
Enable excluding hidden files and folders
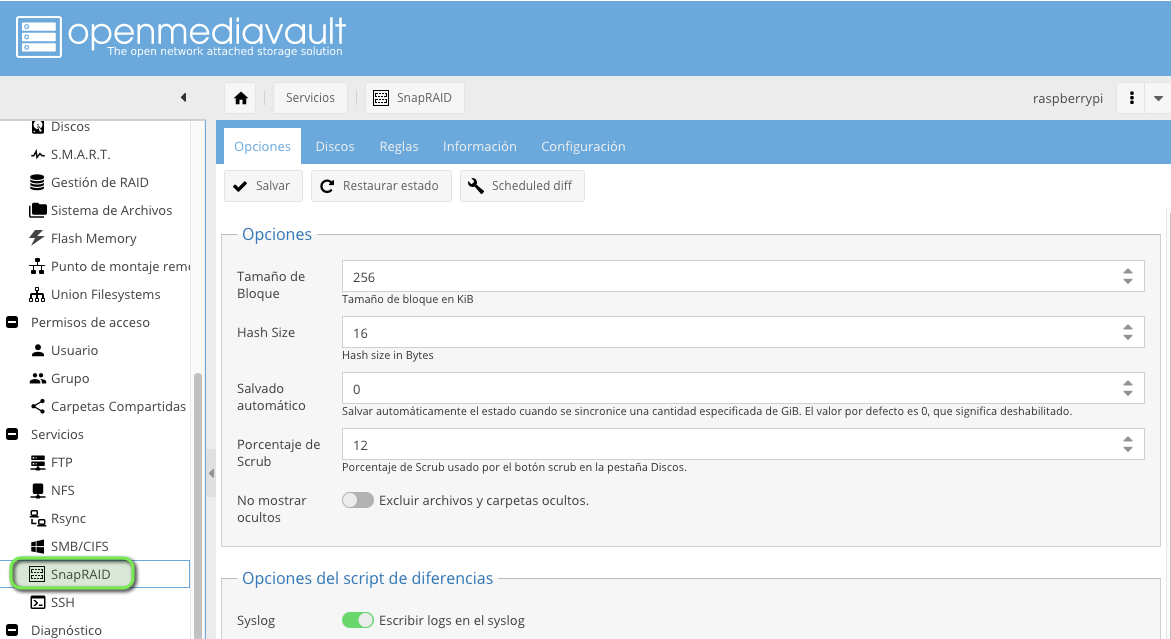(357, 499)
